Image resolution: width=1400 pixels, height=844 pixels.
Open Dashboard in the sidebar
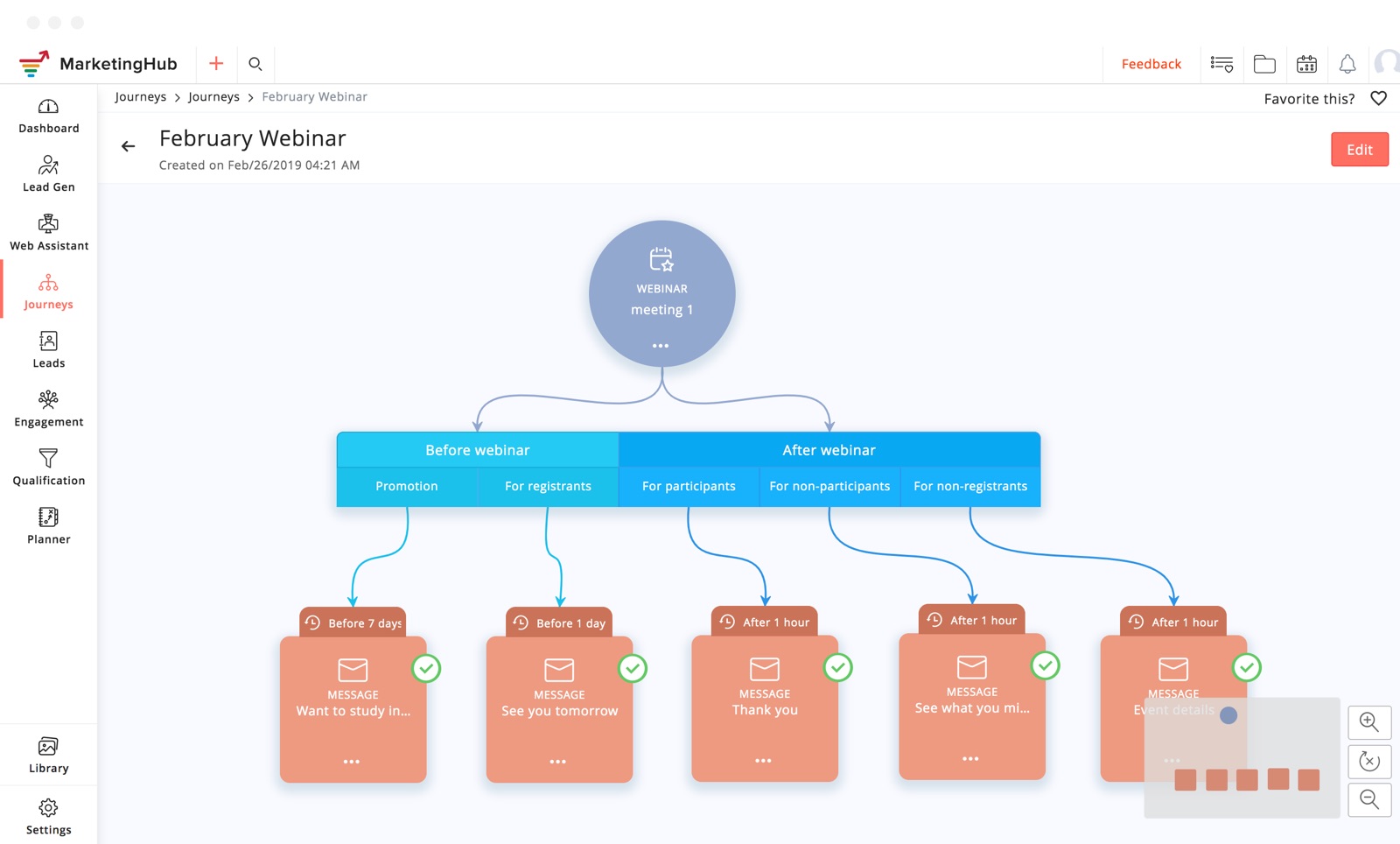pos(49,116)
